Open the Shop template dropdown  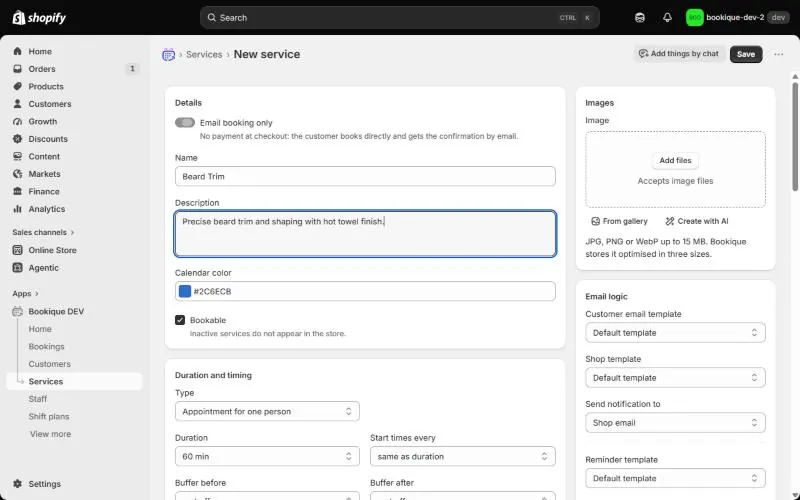(675, 378)
